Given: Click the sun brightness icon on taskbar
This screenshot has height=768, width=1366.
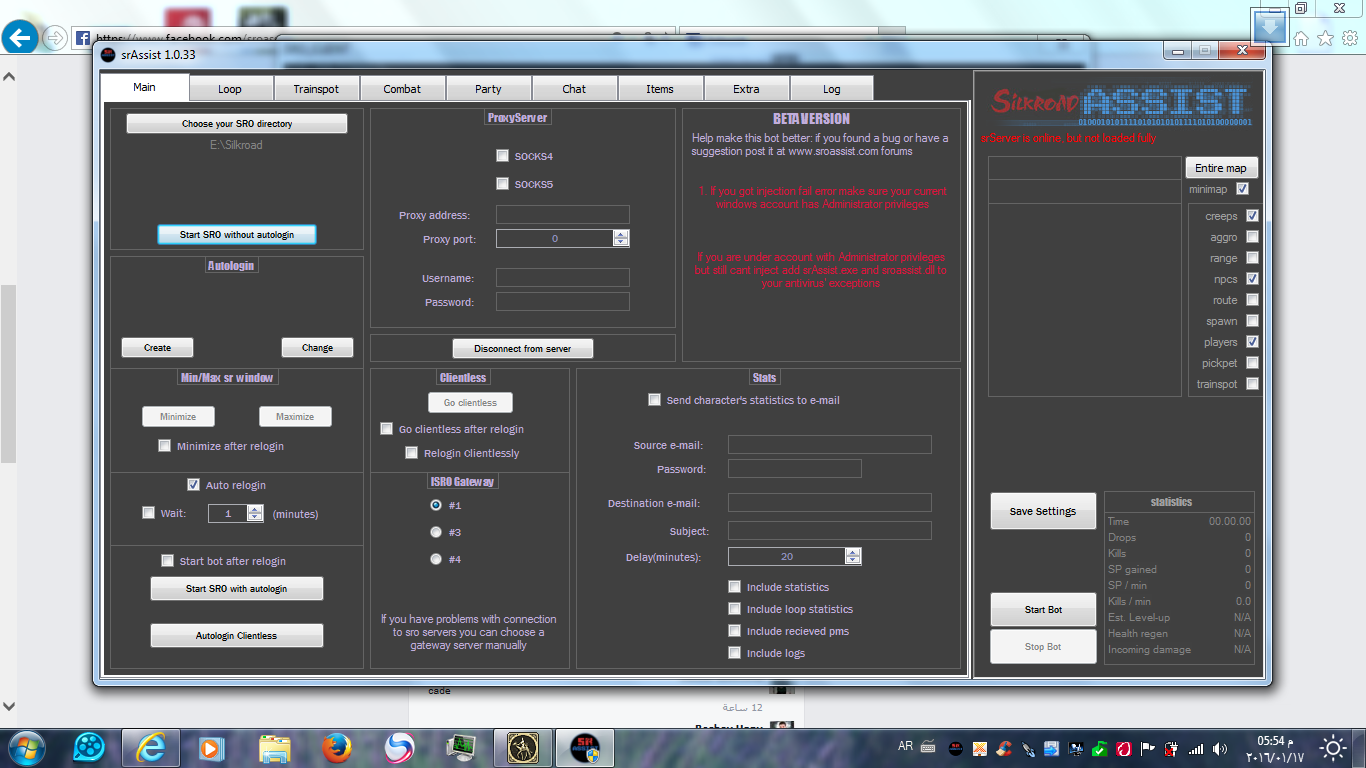Looking at the screenshot, I should [1333, 748].
